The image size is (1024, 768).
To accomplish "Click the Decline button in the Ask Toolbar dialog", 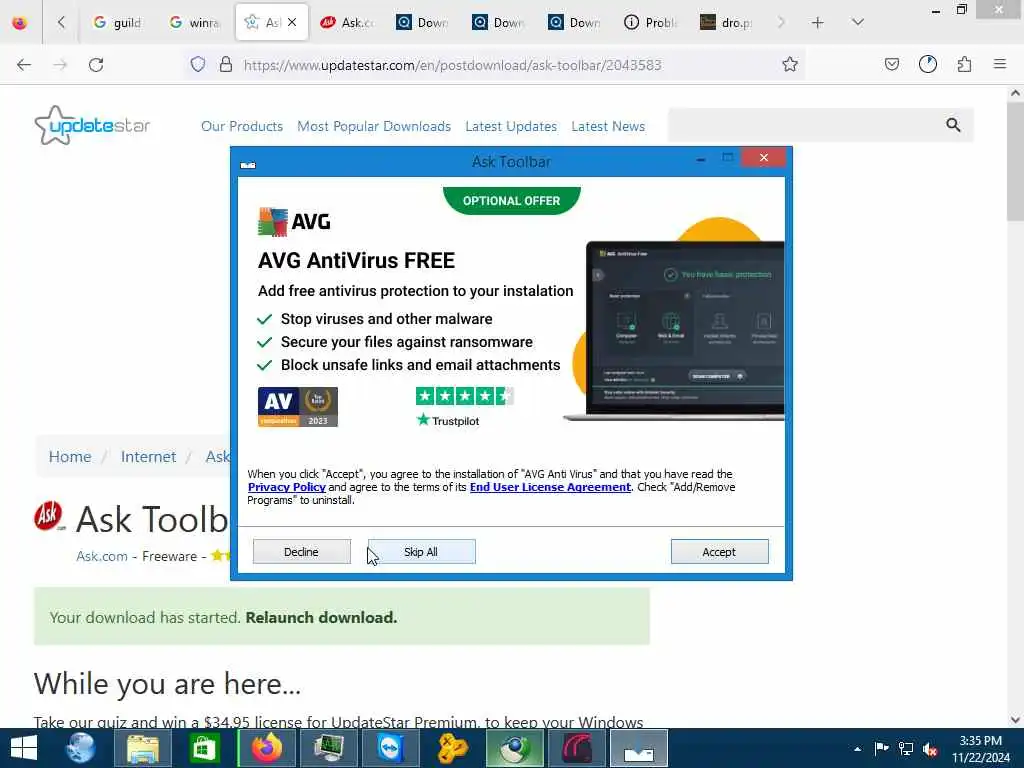I will coord(301,552).
